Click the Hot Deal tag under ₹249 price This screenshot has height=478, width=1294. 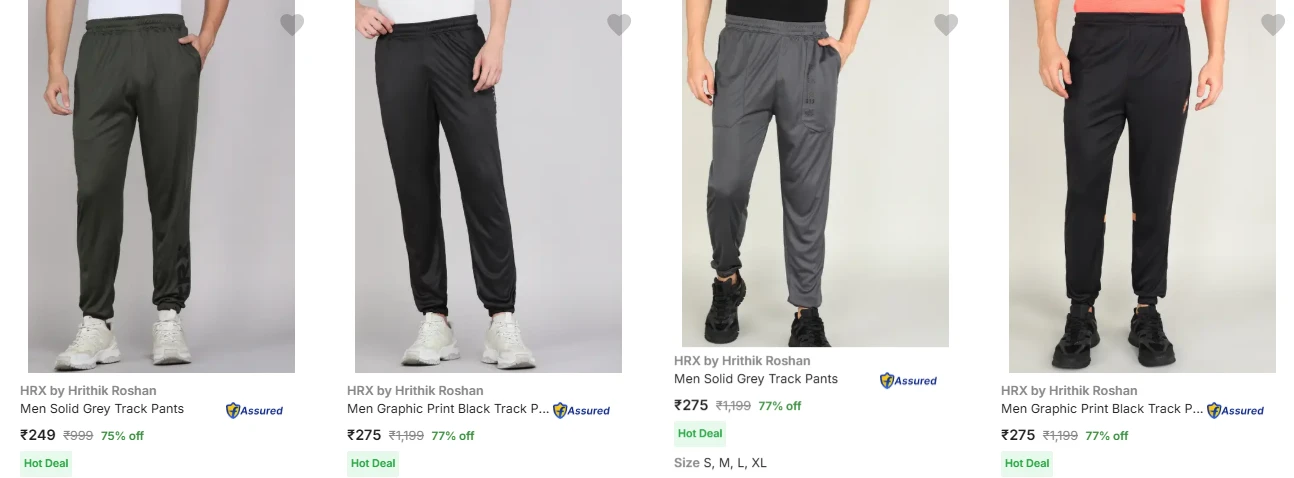pos(46,463)
